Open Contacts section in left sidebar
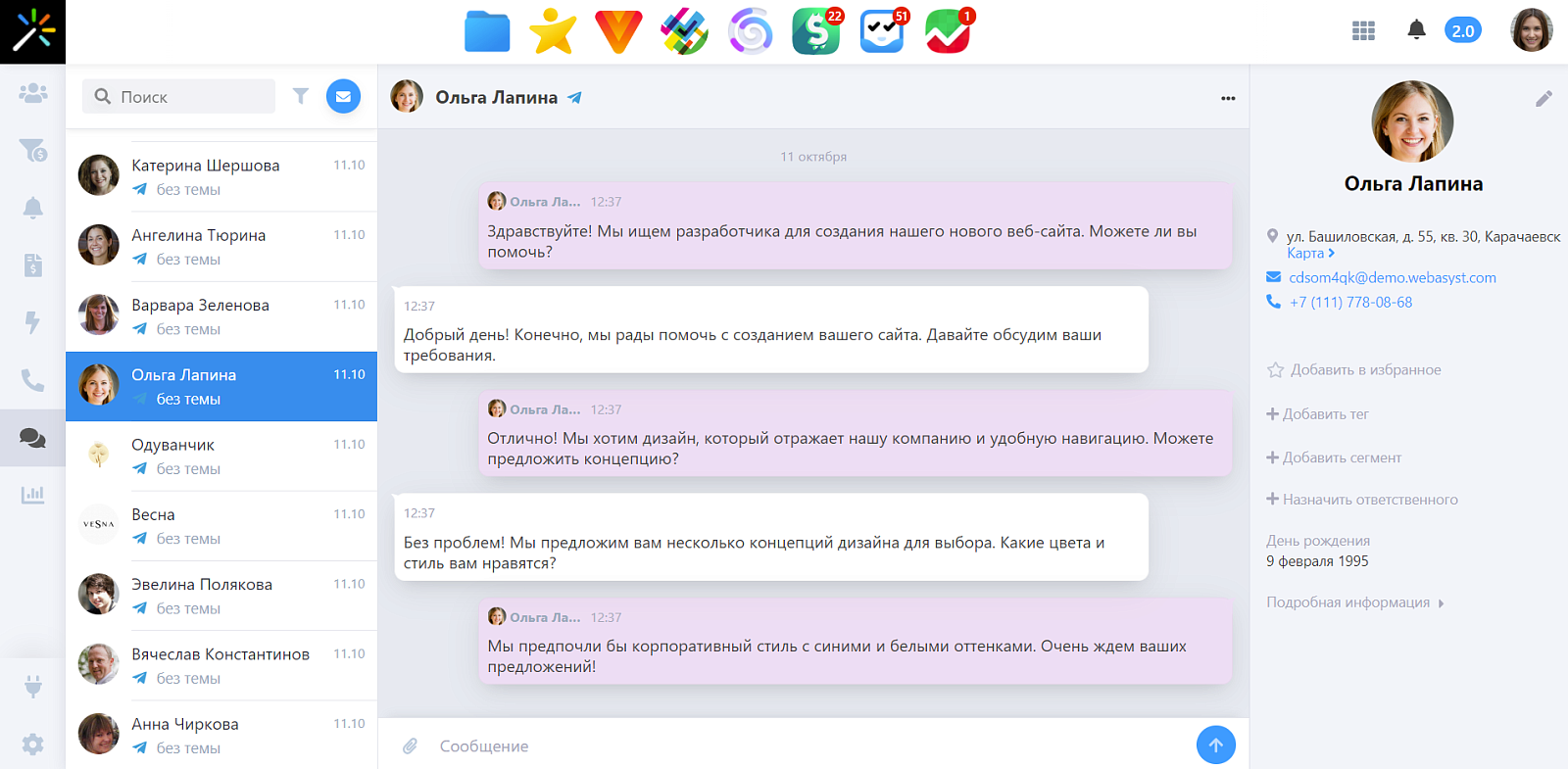1568x769 pixels. point(32,93)
